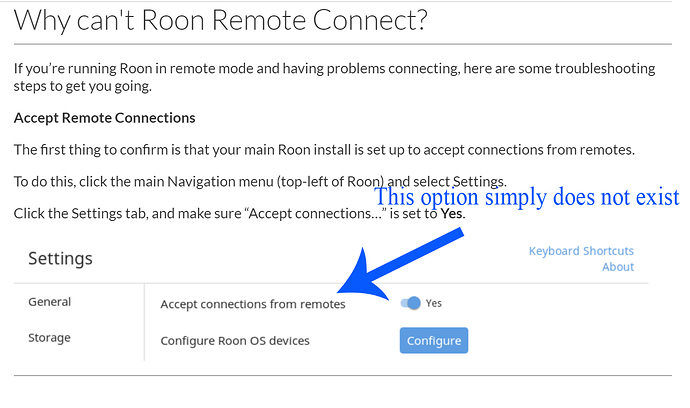Click the blue Configure button

point(434,340)
